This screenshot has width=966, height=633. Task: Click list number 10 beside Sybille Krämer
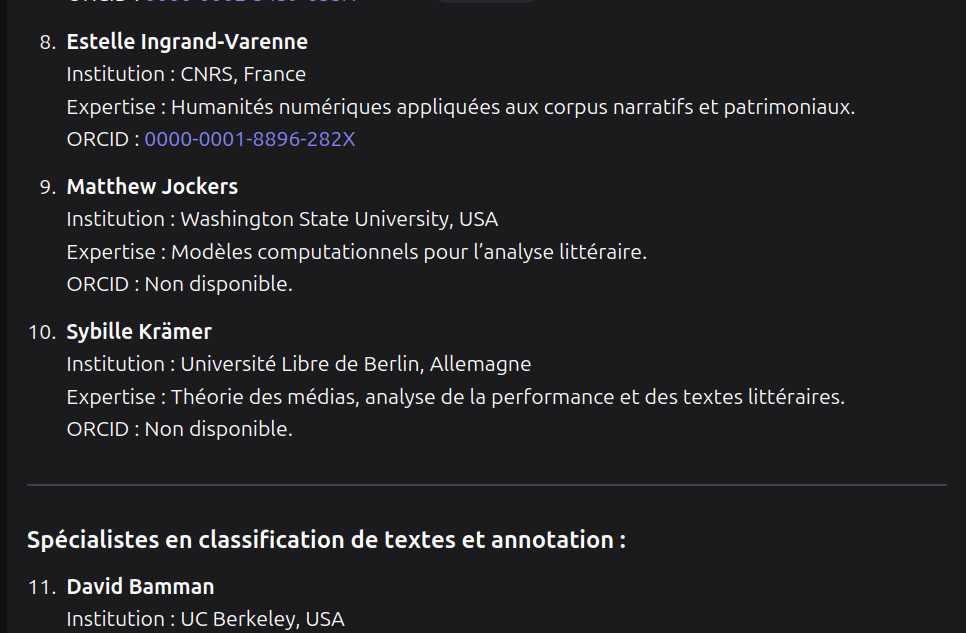click(42, 332)
